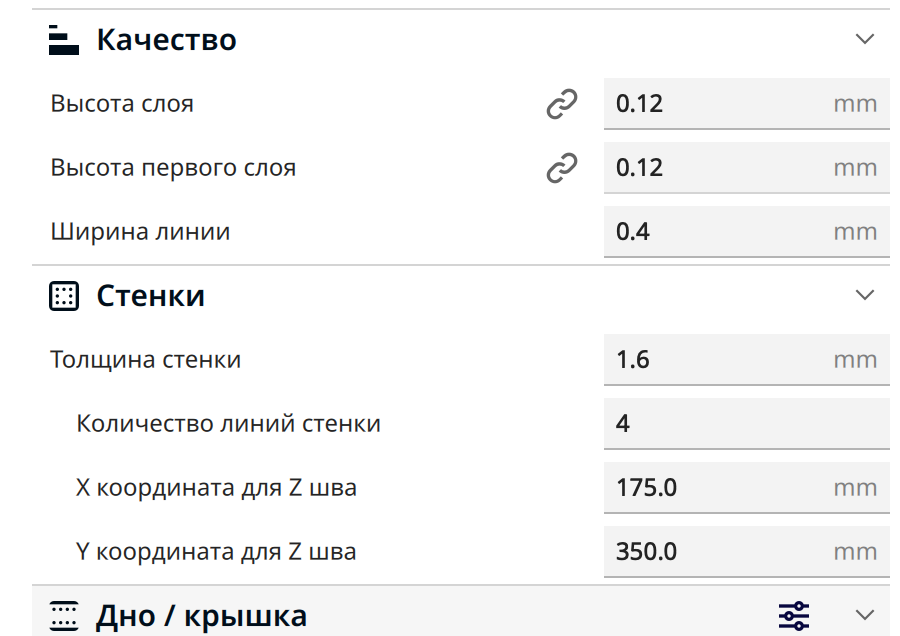900x636 pixels.
Task: Expand the Дно / крышка section chevron
Action: point(864,615)
